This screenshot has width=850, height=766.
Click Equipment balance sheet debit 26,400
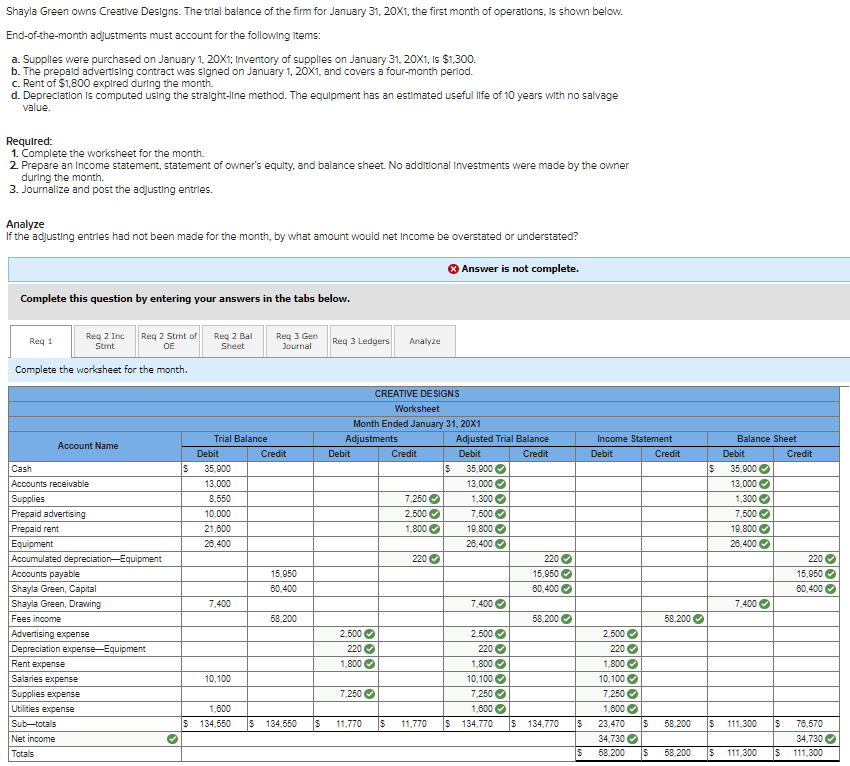[740, 544]
